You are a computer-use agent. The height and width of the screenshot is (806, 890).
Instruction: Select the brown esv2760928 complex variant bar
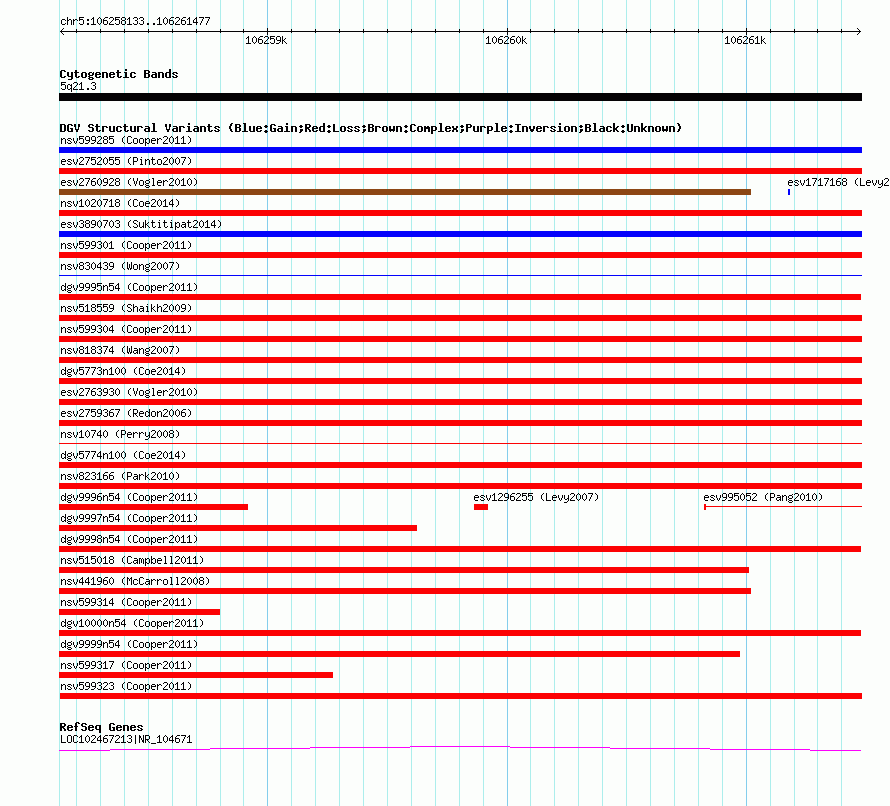tap(405, 192)
